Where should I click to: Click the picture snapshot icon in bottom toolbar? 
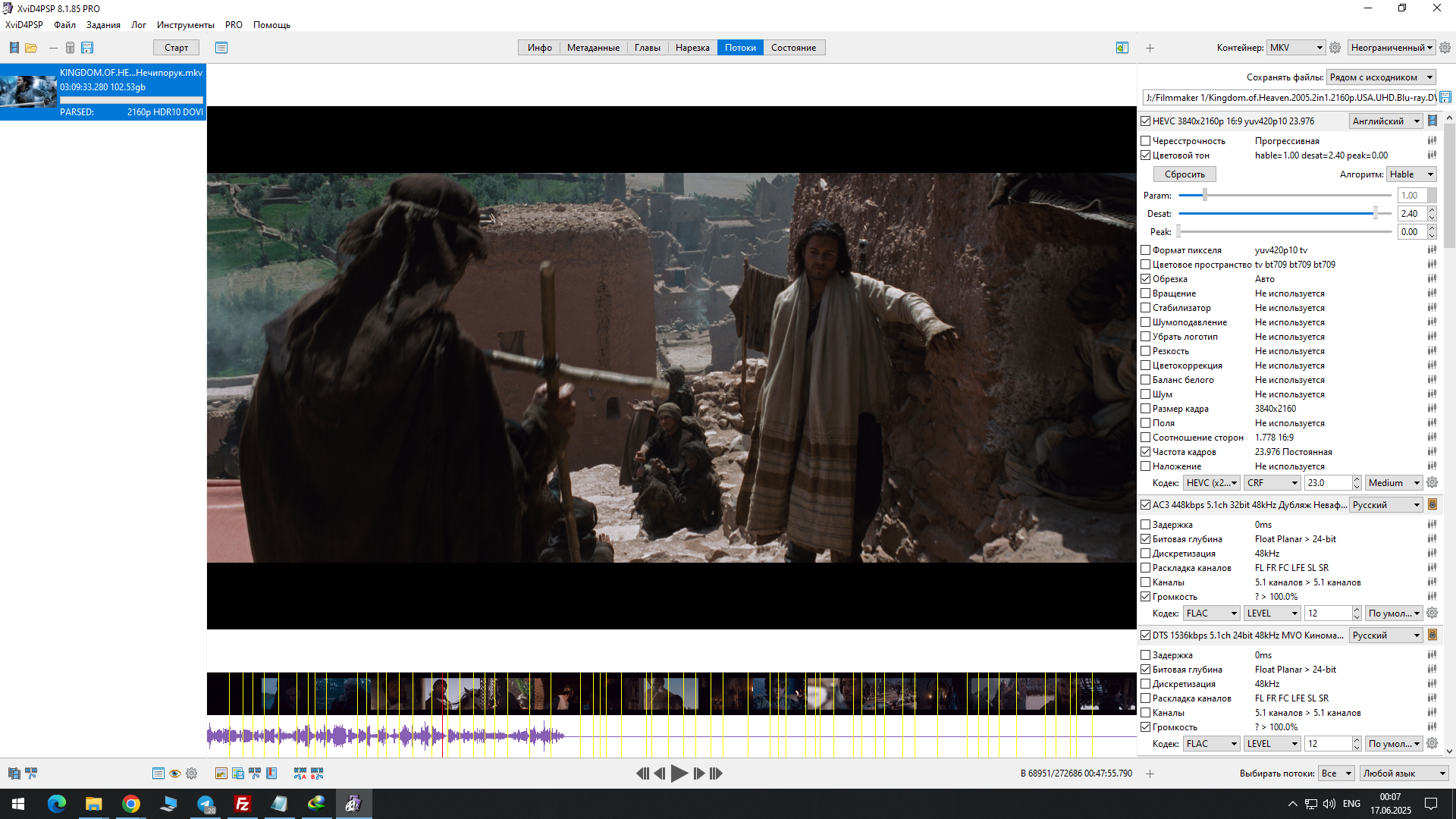[221, 773]
